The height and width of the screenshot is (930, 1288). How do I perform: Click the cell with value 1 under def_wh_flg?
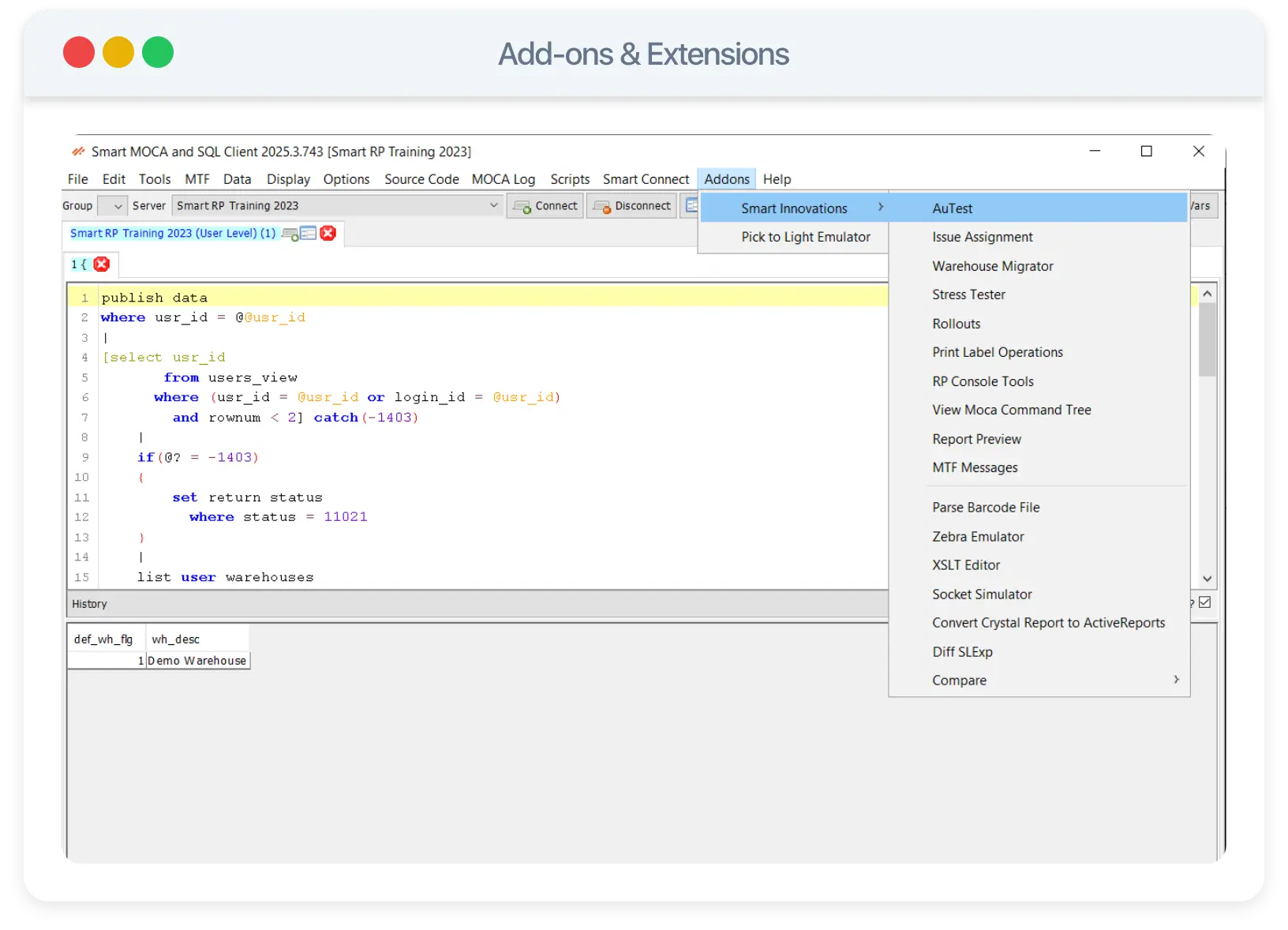coord(107,661)
